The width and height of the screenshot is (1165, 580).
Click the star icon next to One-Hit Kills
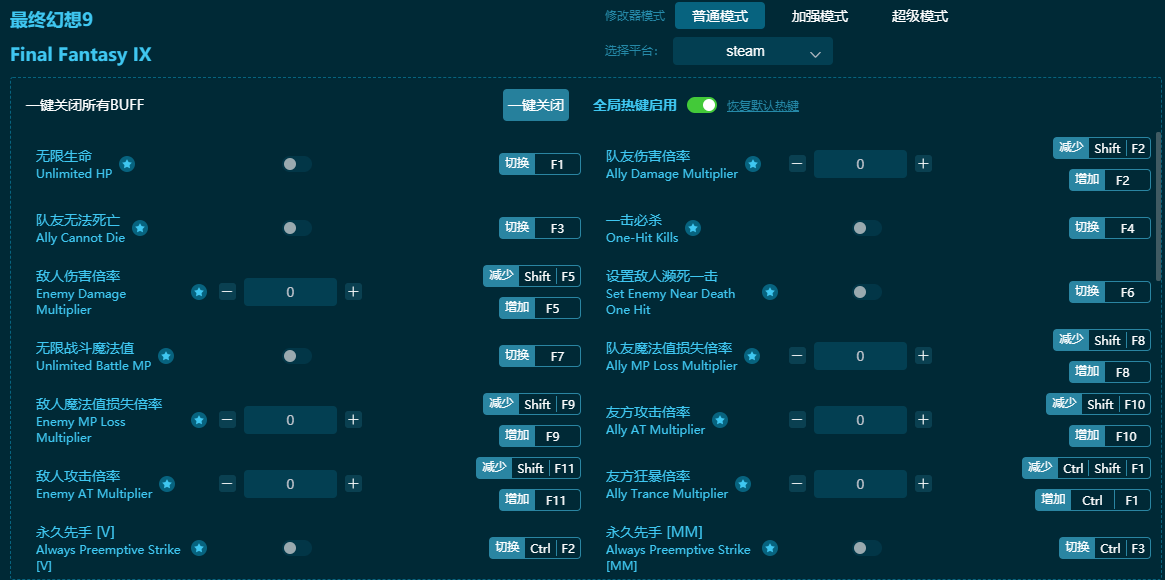point(693,228)
